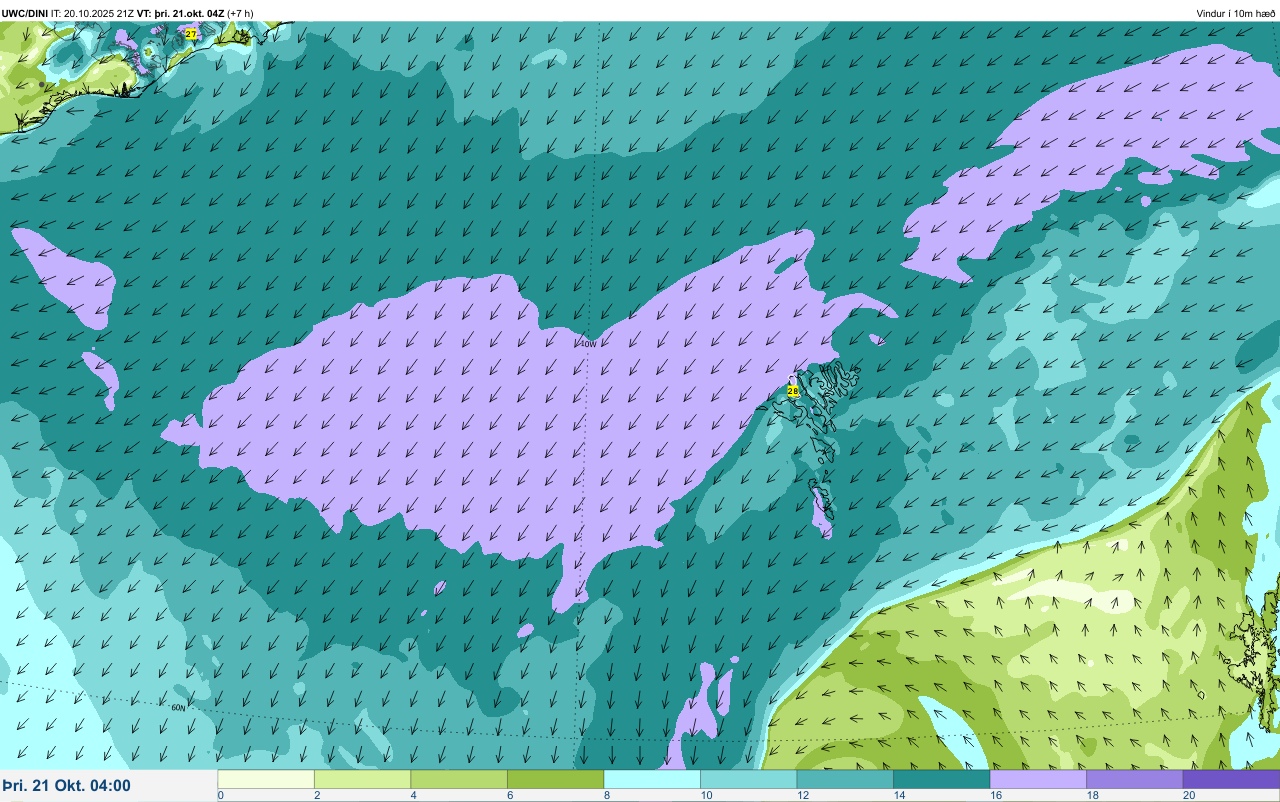
Task: Click the 'VT: þri. 21.okt. 04Z' valid time
Action: [180, 13]
